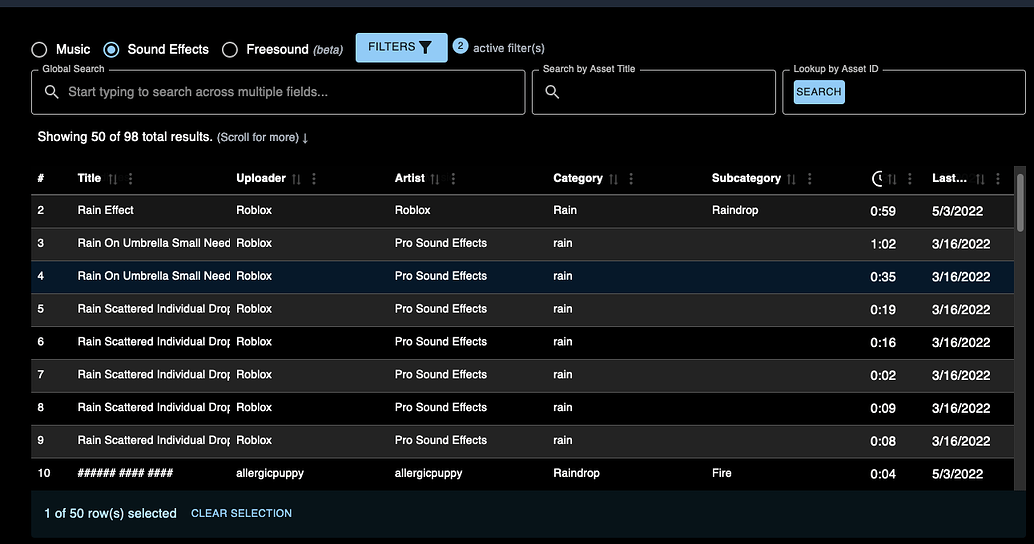The image size is (1034, 544).
Task: Click the Last... column header
Action: (949, 178)
